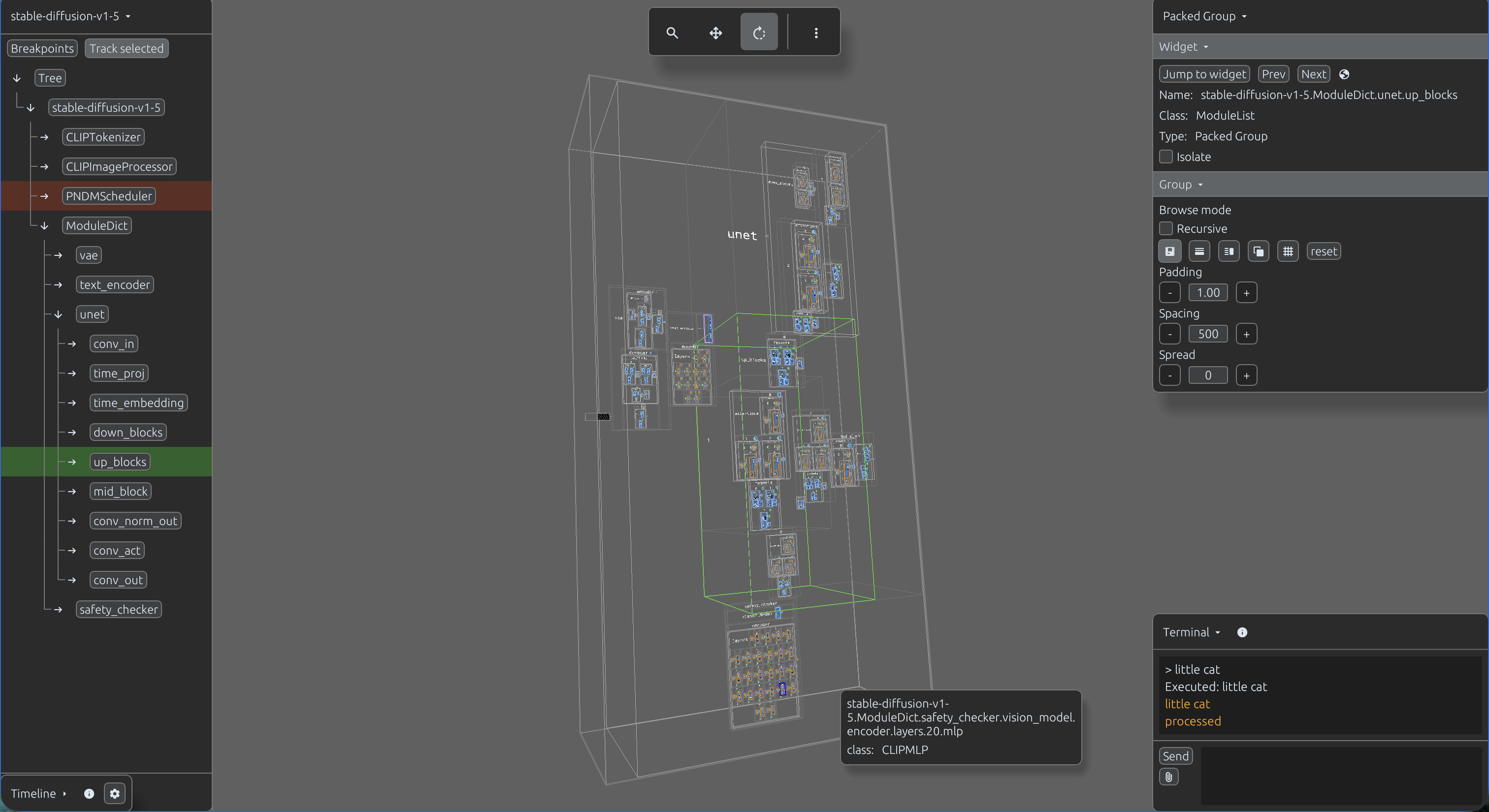Increase Spread with plus button
The height and width of the screenshot is (812, 1489).
1246,376
